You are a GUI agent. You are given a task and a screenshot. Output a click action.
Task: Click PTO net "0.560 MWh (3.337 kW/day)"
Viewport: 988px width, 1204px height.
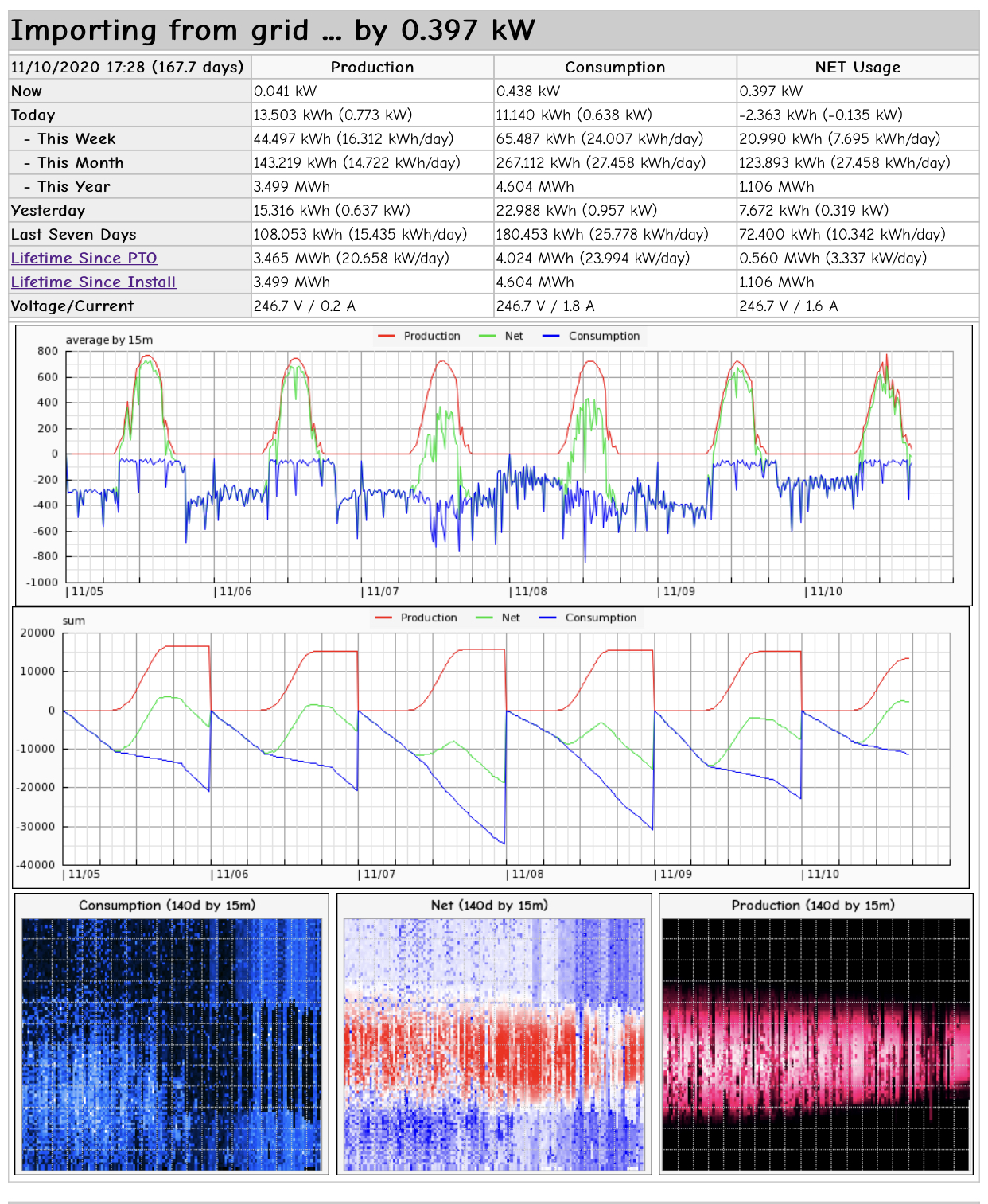click(833, 259)
